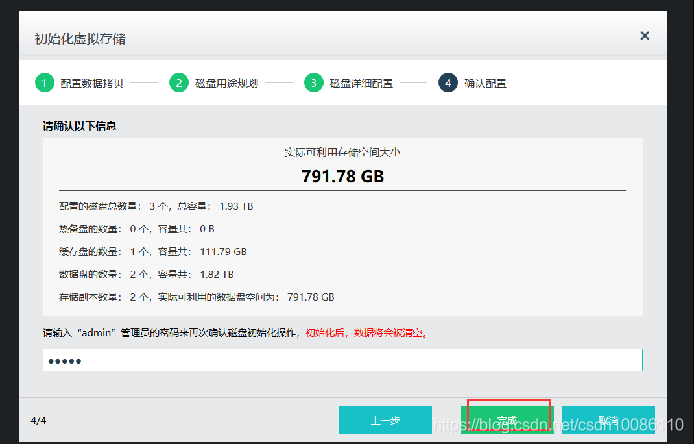Click the 4/4 page indicator

click(38, 420)
